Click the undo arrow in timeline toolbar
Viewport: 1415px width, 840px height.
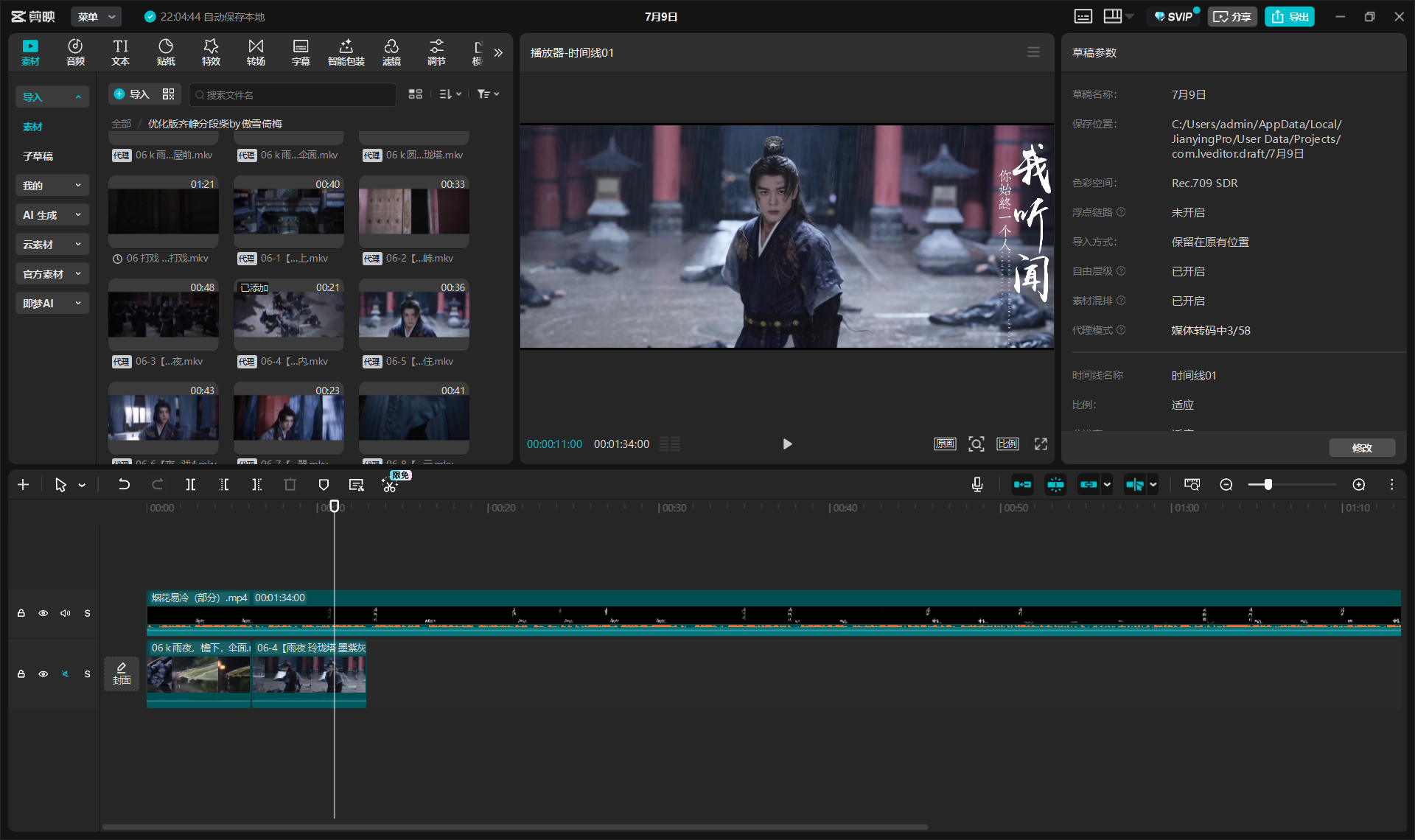[124, 484]
